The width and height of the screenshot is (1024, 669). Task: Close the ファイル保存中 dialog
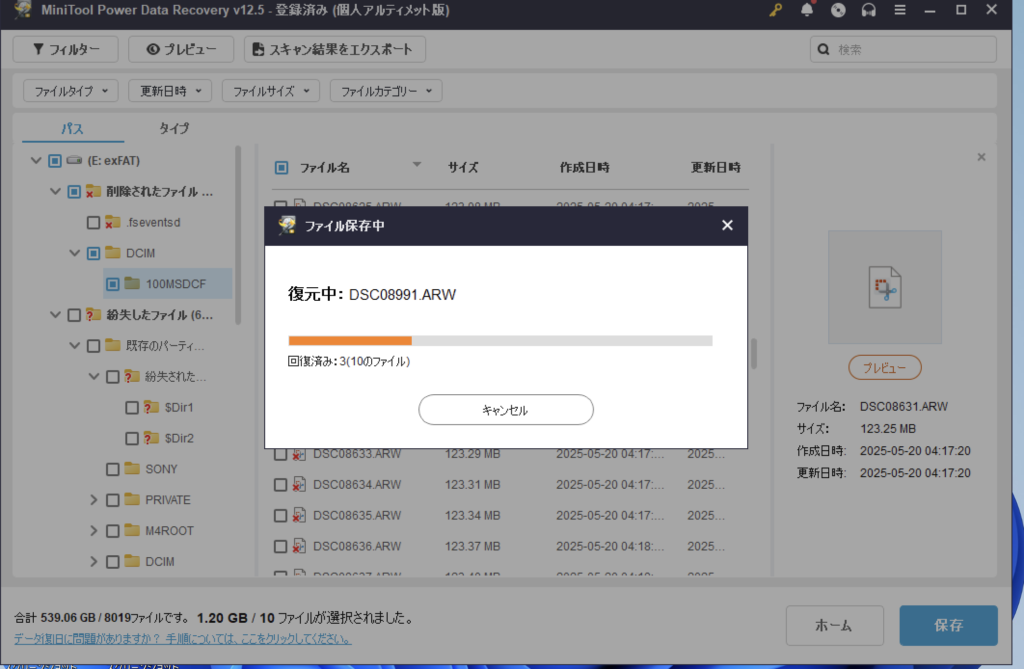(728, 225)
